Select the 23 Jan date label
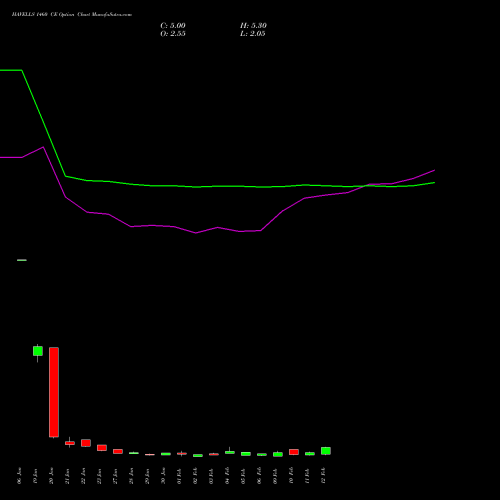Viewport: 500px width, 500px height. coord(99,476)
